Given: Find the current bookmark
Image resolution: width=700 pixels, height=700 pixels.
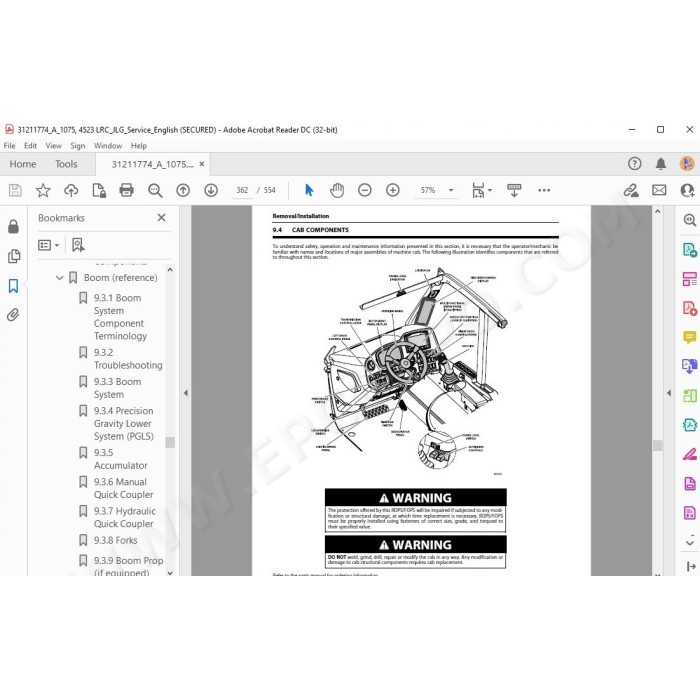Looking at the screenshot, I should pos(78,245).
